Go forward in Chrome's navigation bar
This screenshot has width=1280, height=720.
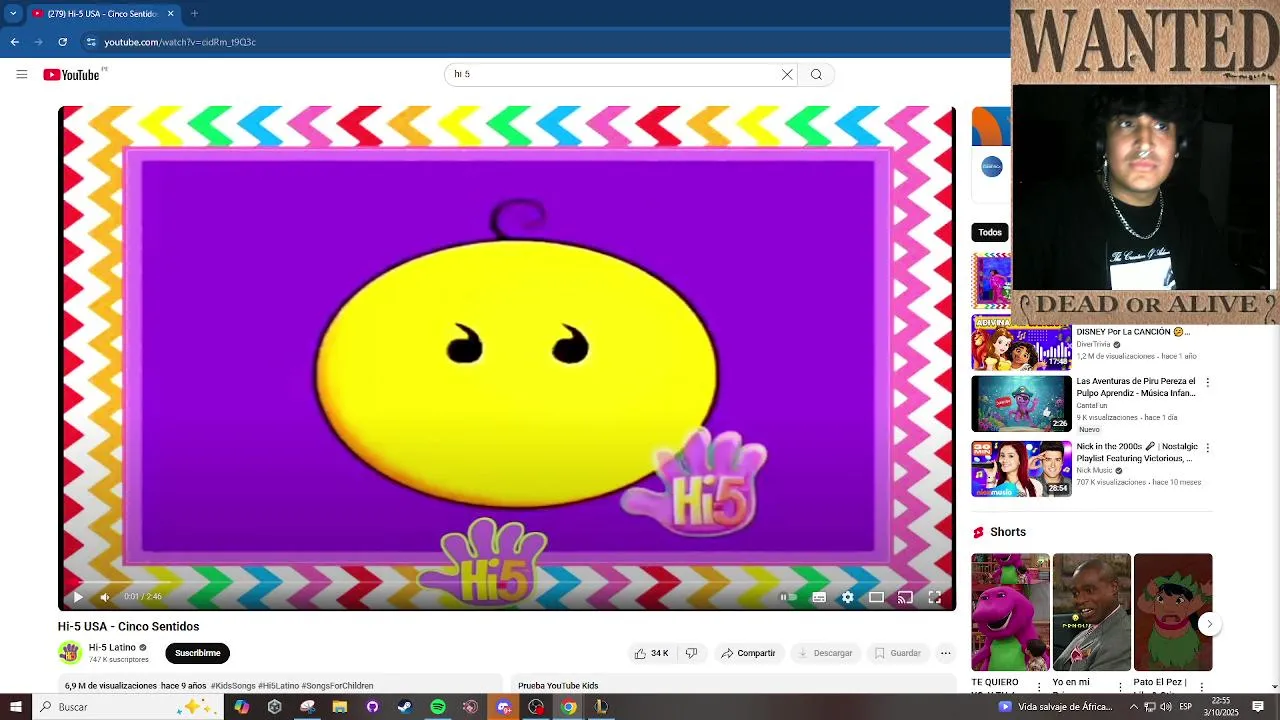(x=39, y=42)
